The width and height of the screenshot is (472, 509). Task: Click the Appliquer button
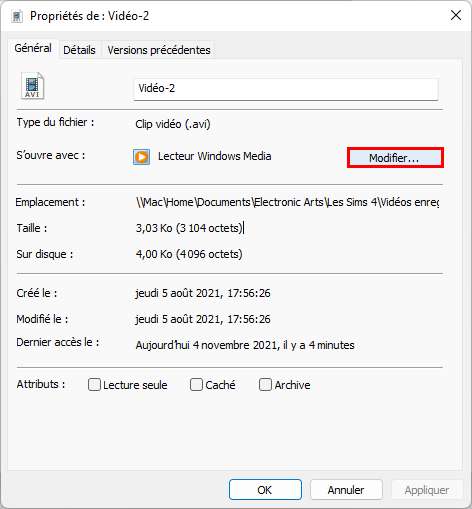[427, 490]
